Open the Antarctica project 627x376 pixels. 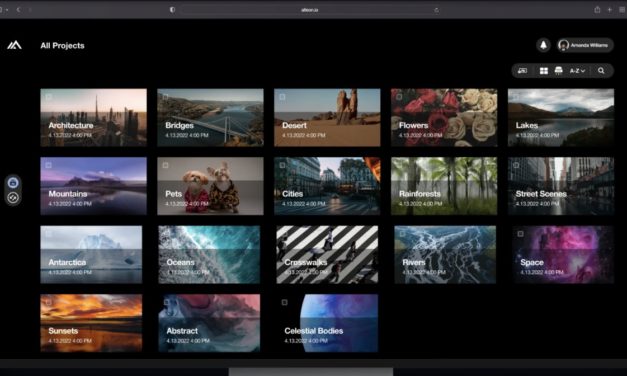click(91, 254)
